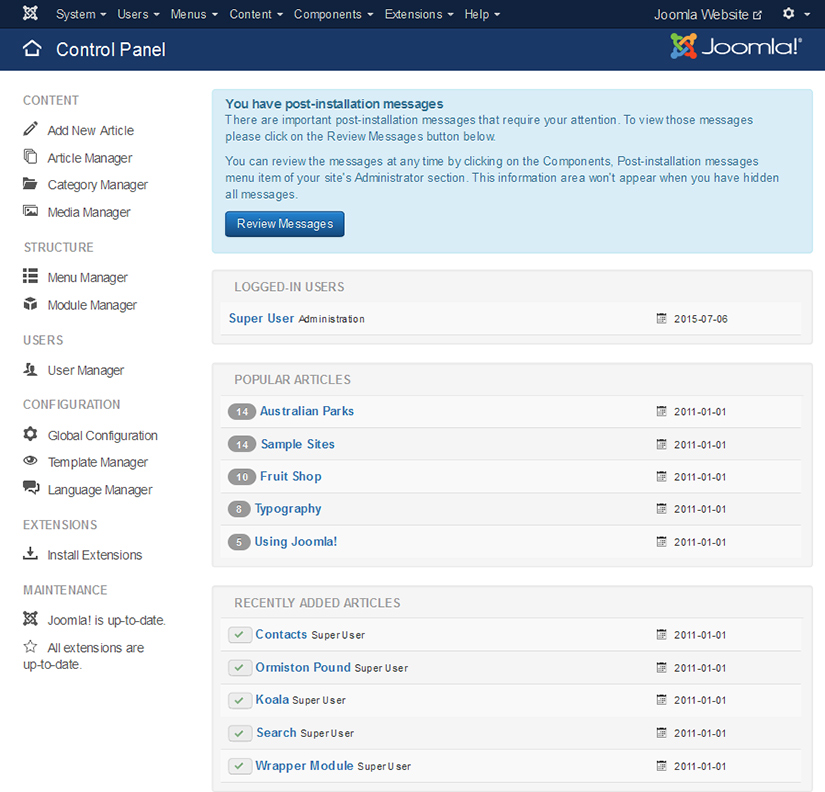Open the Australian Parks article link
Image resolution: width=825 pixels, height=792 pixels.
[x=306, y=411]
